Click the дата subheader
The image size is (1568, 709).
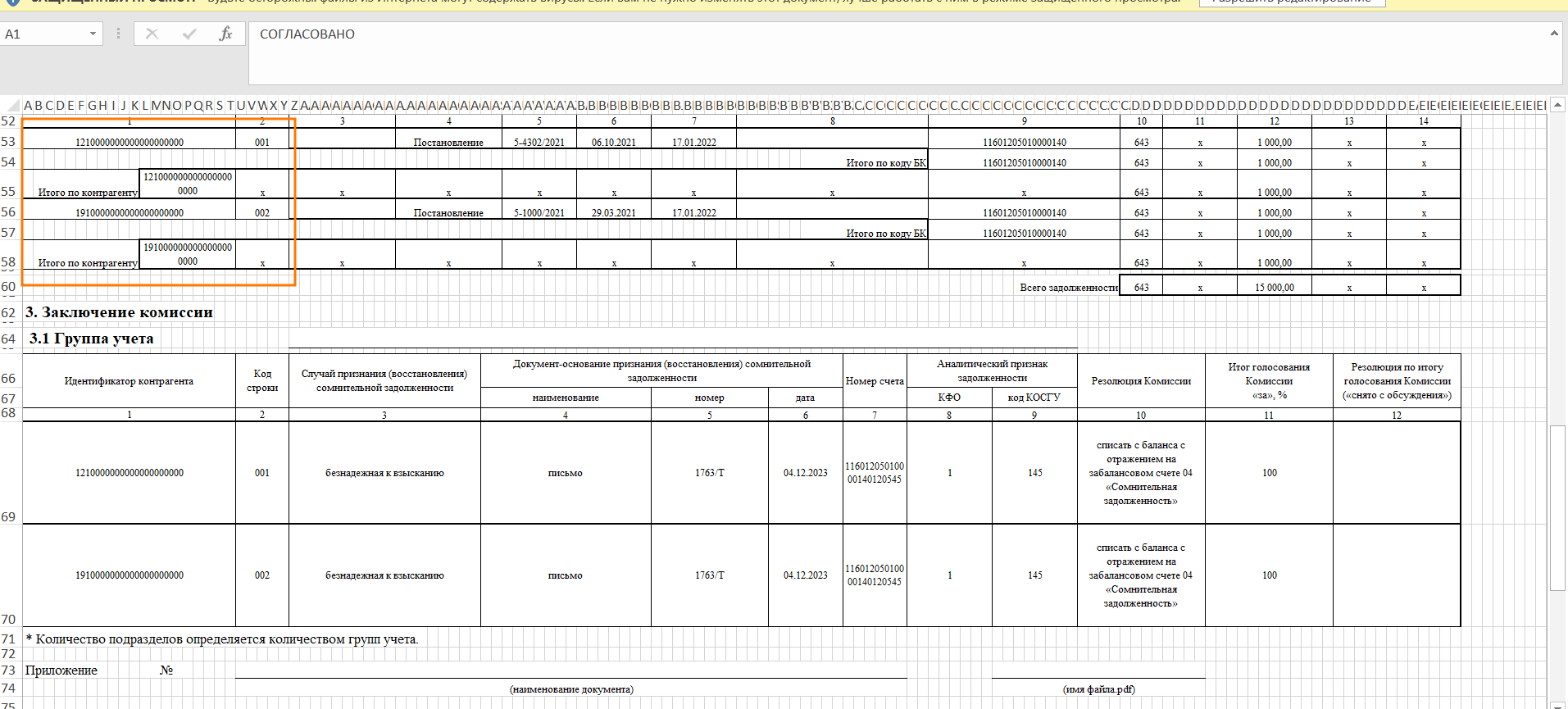click(805, 398)
